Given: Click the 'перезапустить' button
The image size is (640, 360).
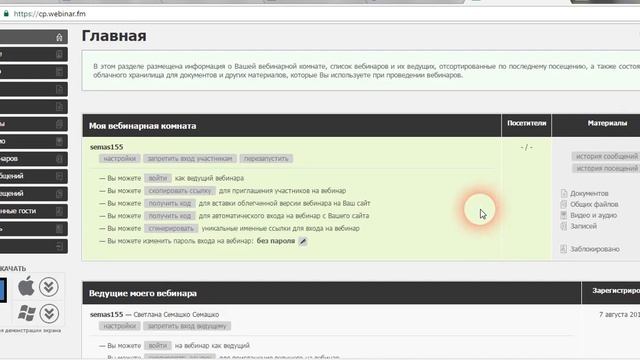Looking at the screenshot, I should coord(266,158).
